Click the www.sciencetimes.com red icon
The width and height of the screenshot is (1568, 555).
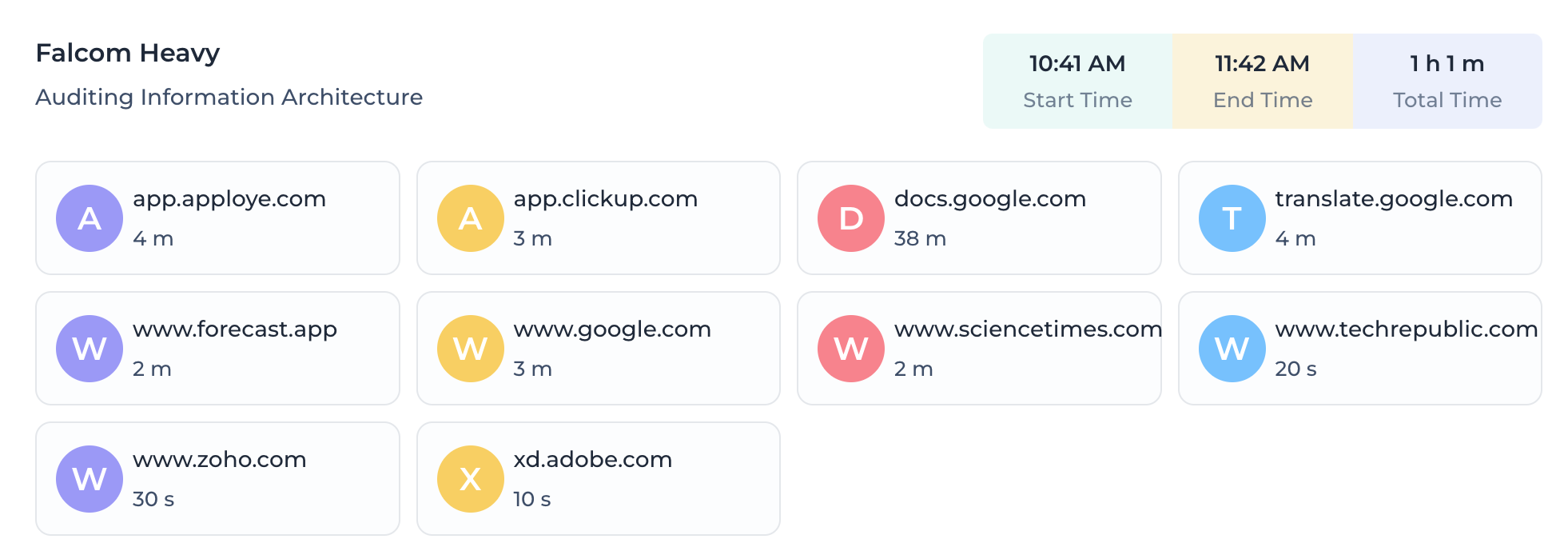pos(850,348)
